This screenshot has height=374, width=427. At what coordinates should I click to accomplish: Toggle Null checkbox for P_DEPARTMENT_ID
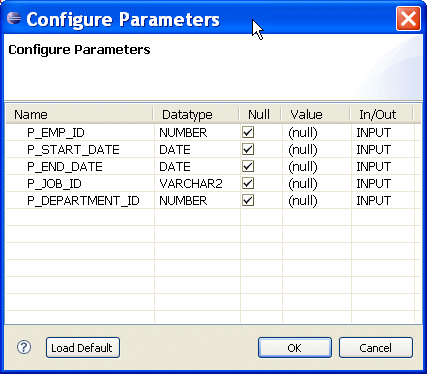click(x=248, y=200)
